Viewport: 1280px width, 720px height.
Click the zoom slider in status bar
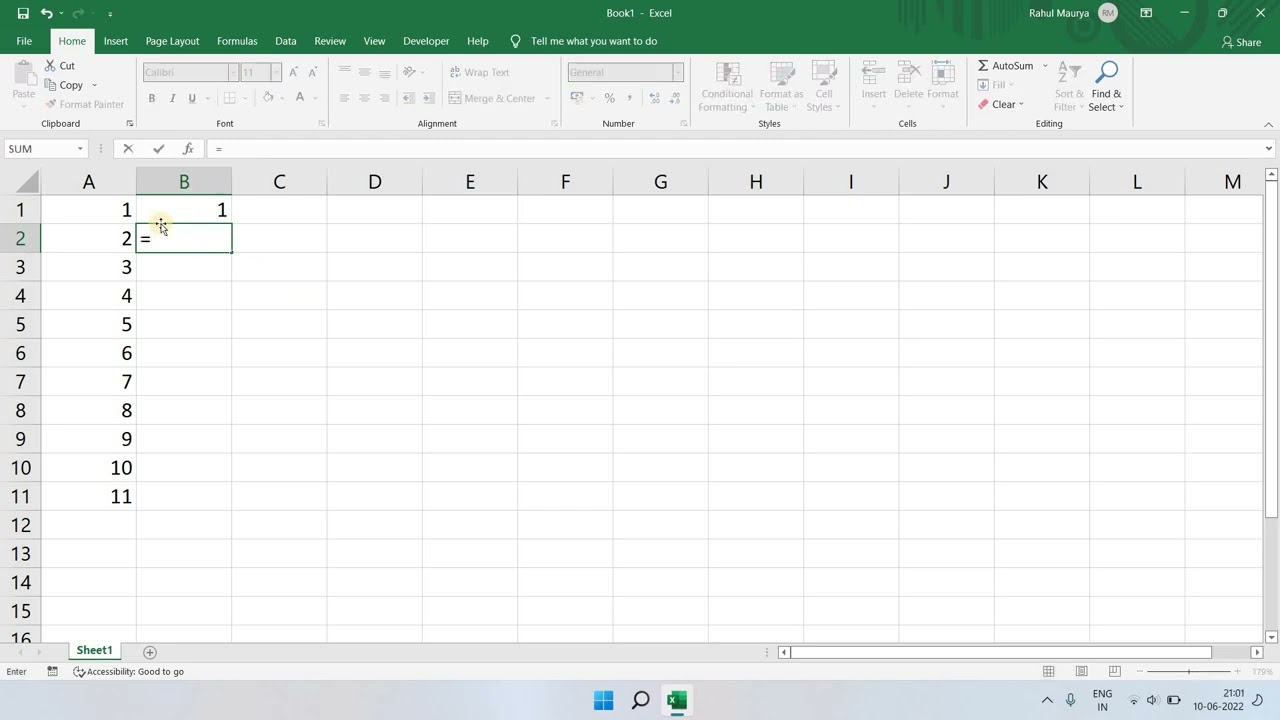click(1189, 671)
